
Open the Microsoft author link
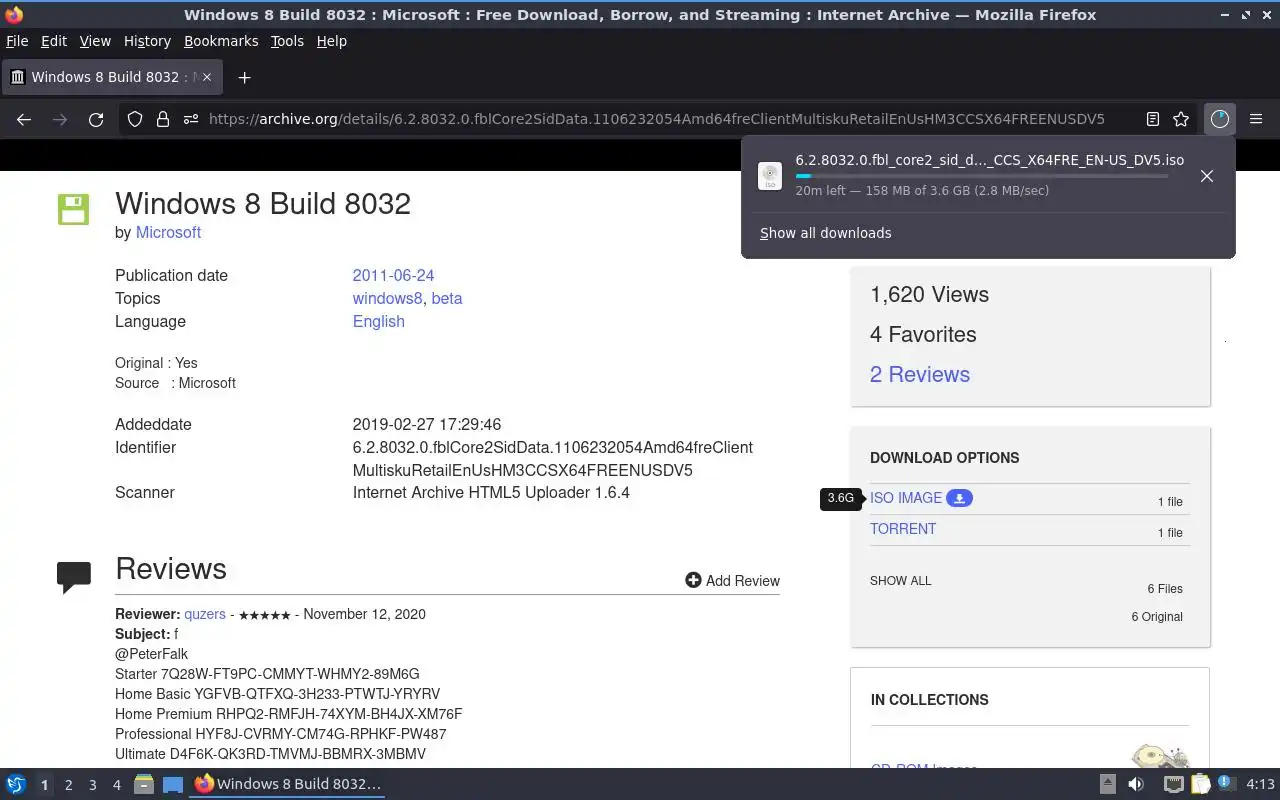click(168, 232)
